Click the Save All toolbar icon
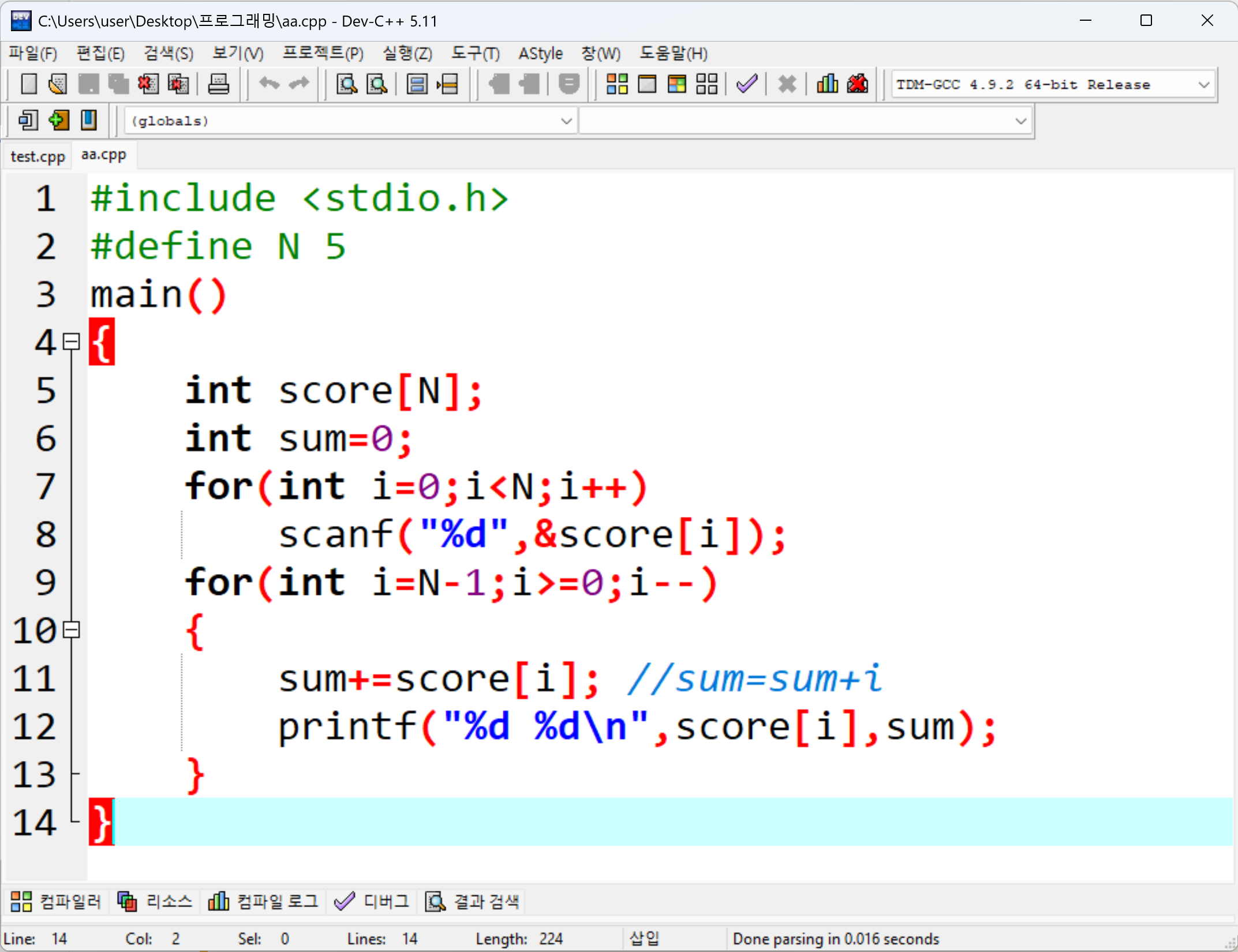The image size is (1238, 952). [118, 84]
